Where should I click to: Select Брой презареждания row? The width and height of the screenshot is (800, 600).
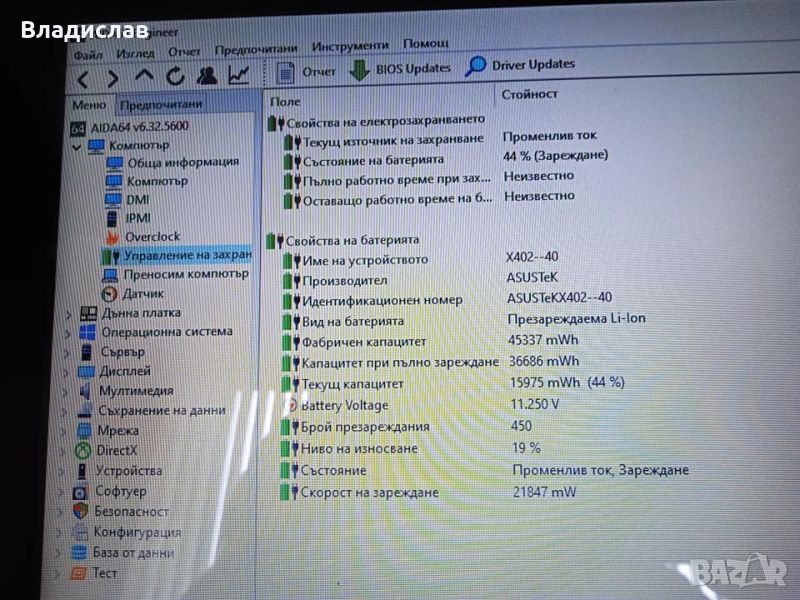point(355,427)
